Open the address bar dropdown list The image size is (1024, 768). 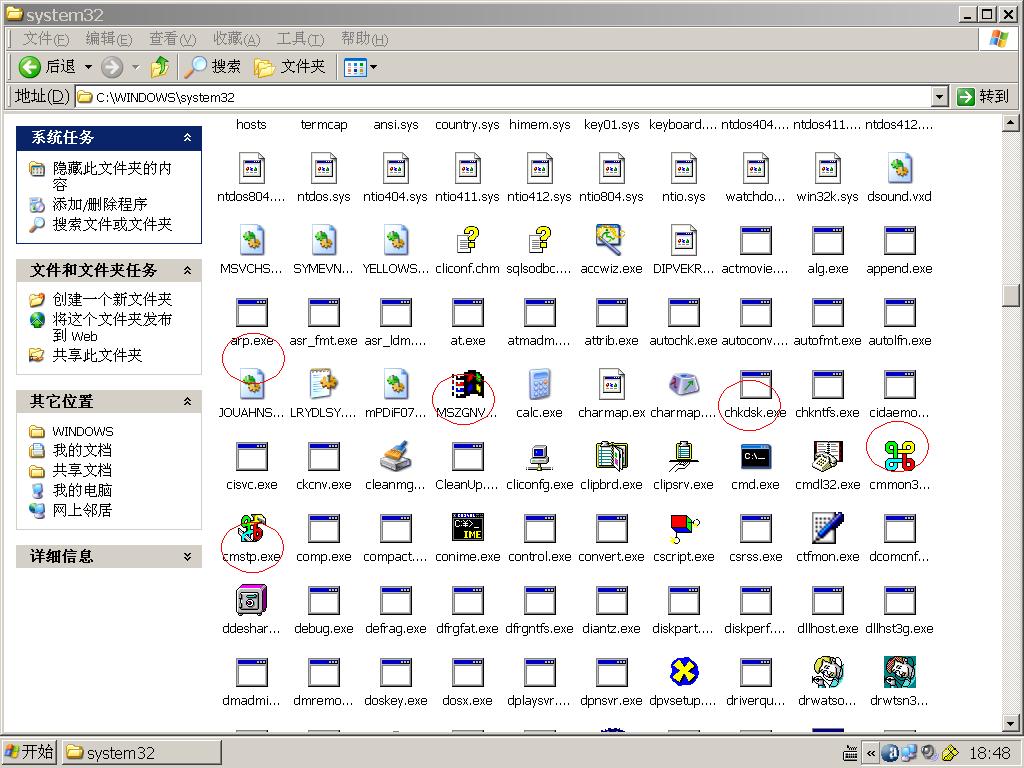point(939,97)
